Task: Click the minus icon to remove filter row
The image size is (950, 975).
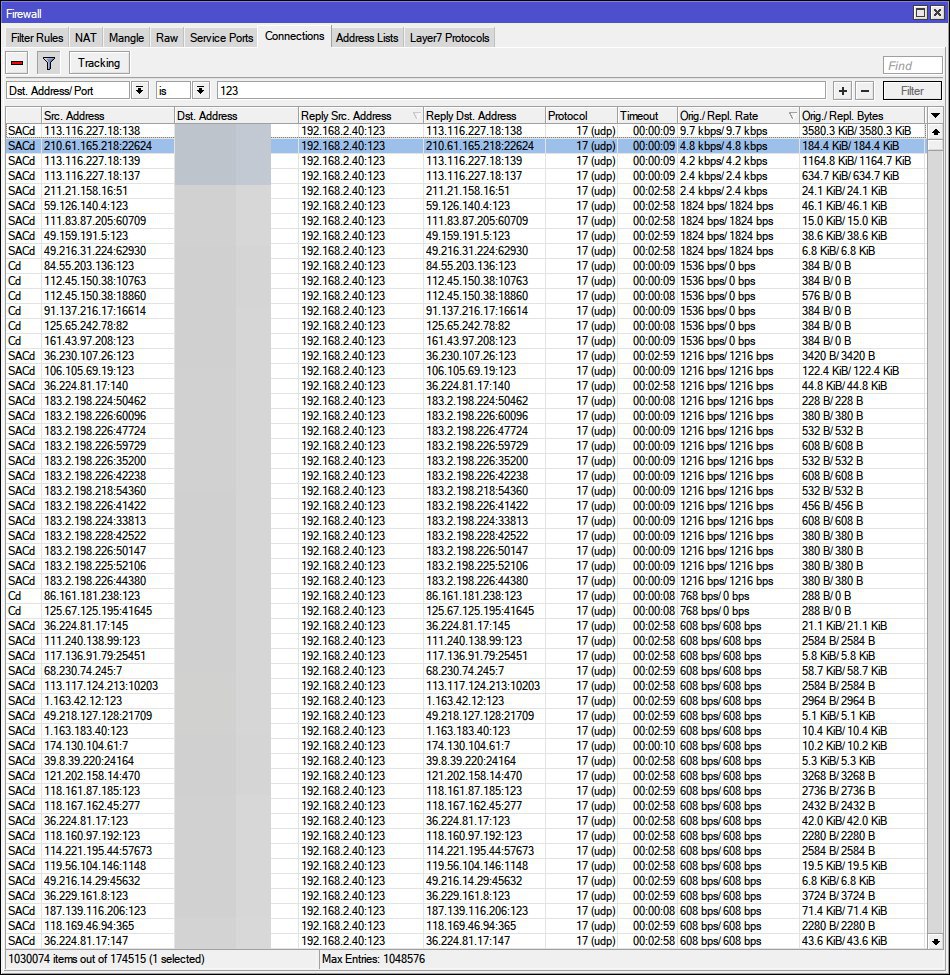Action: point(865,91)
